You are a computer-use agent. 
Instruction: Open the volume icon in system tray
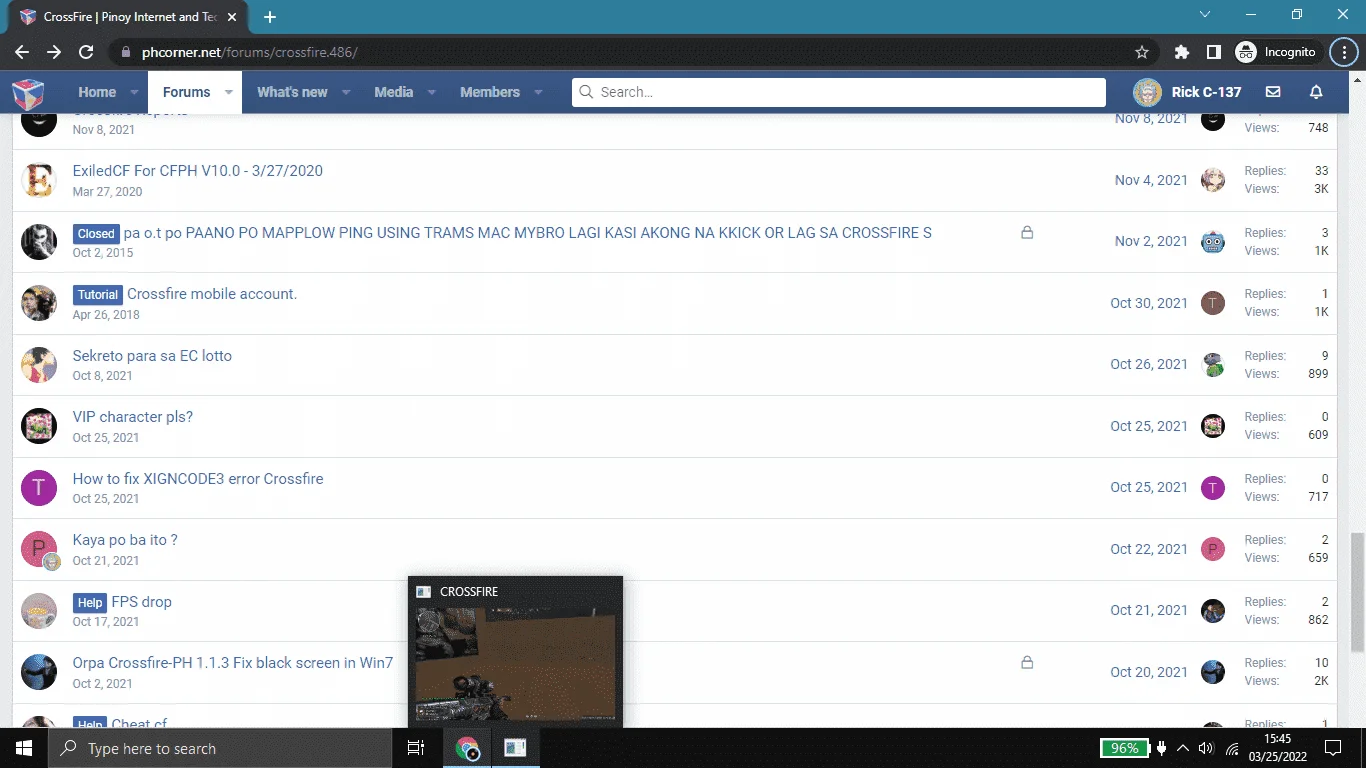[x=1205, y=748]
